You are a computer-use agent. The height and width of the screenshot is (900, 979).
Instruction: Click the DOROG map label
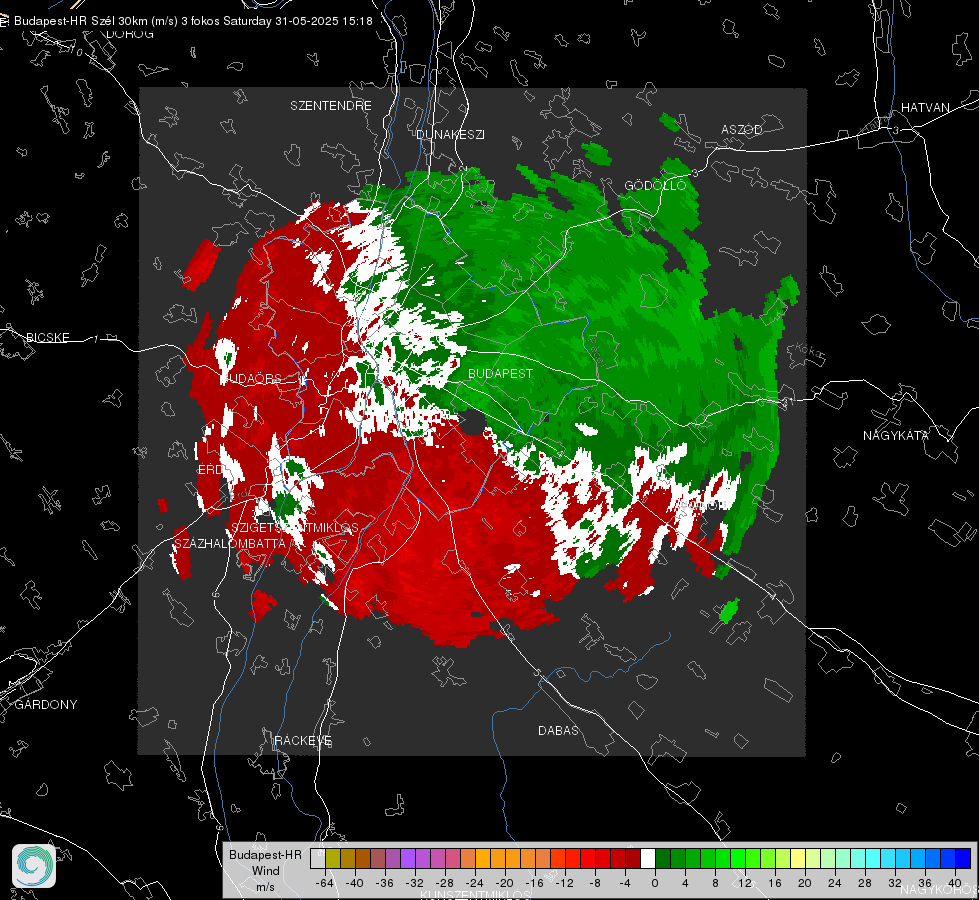[130, 34]
